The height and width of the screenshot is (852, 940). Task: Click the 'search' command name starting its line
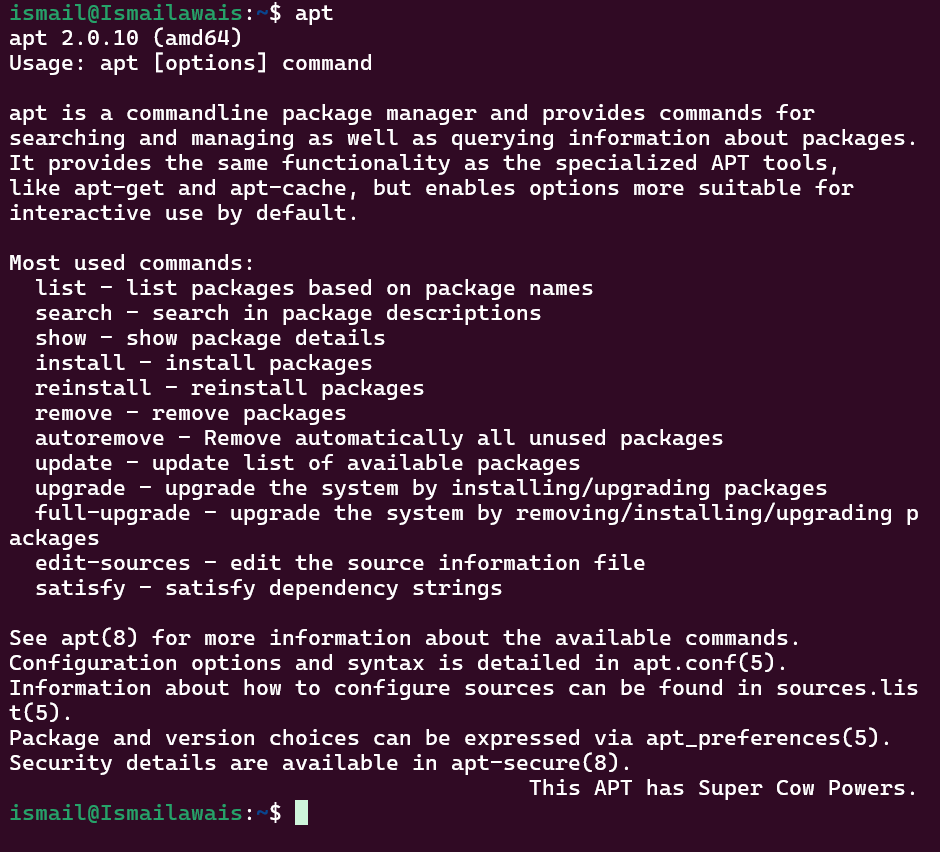click(x=74, y=313)
